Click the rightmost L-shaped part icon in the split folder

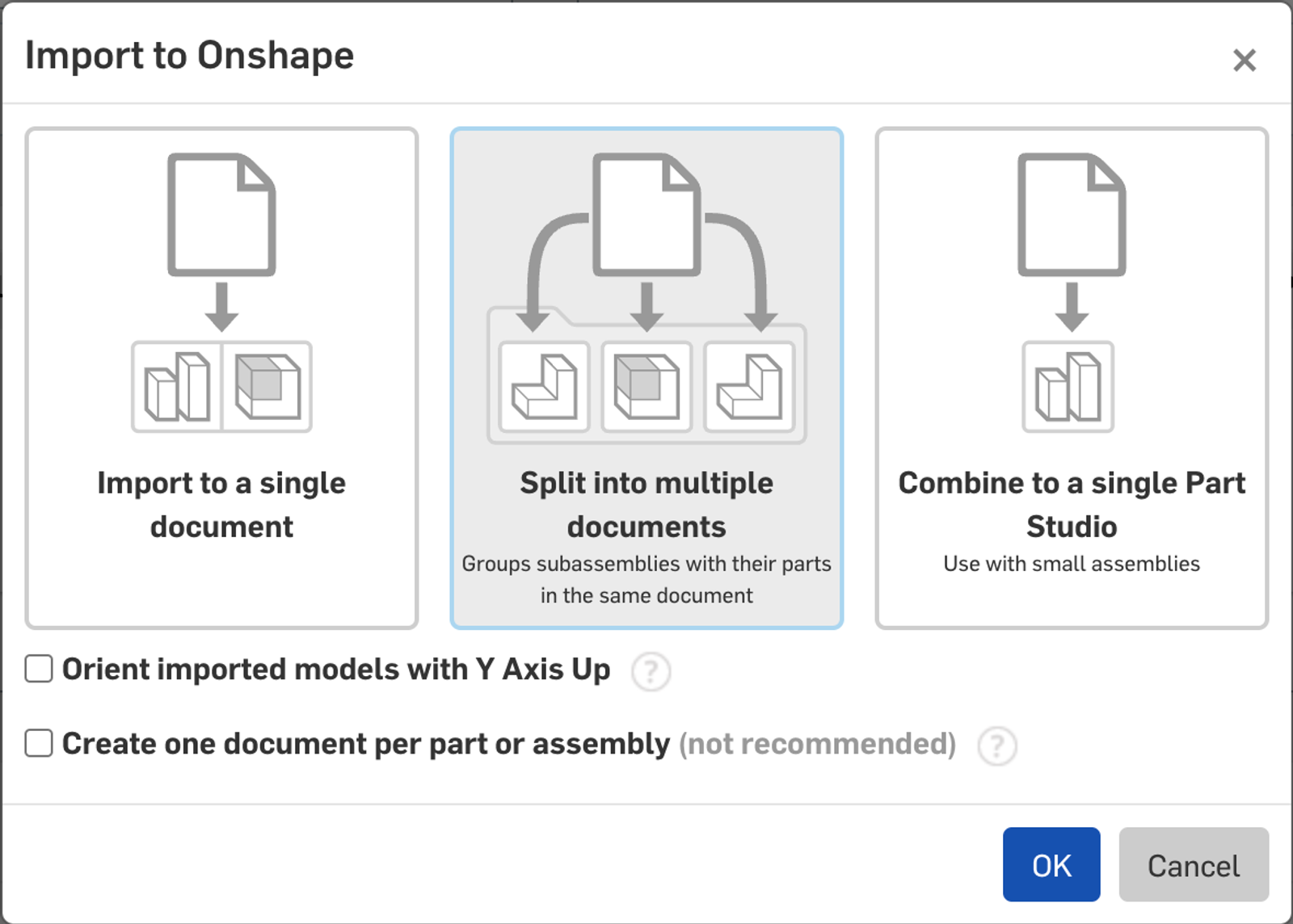(749, 388)
